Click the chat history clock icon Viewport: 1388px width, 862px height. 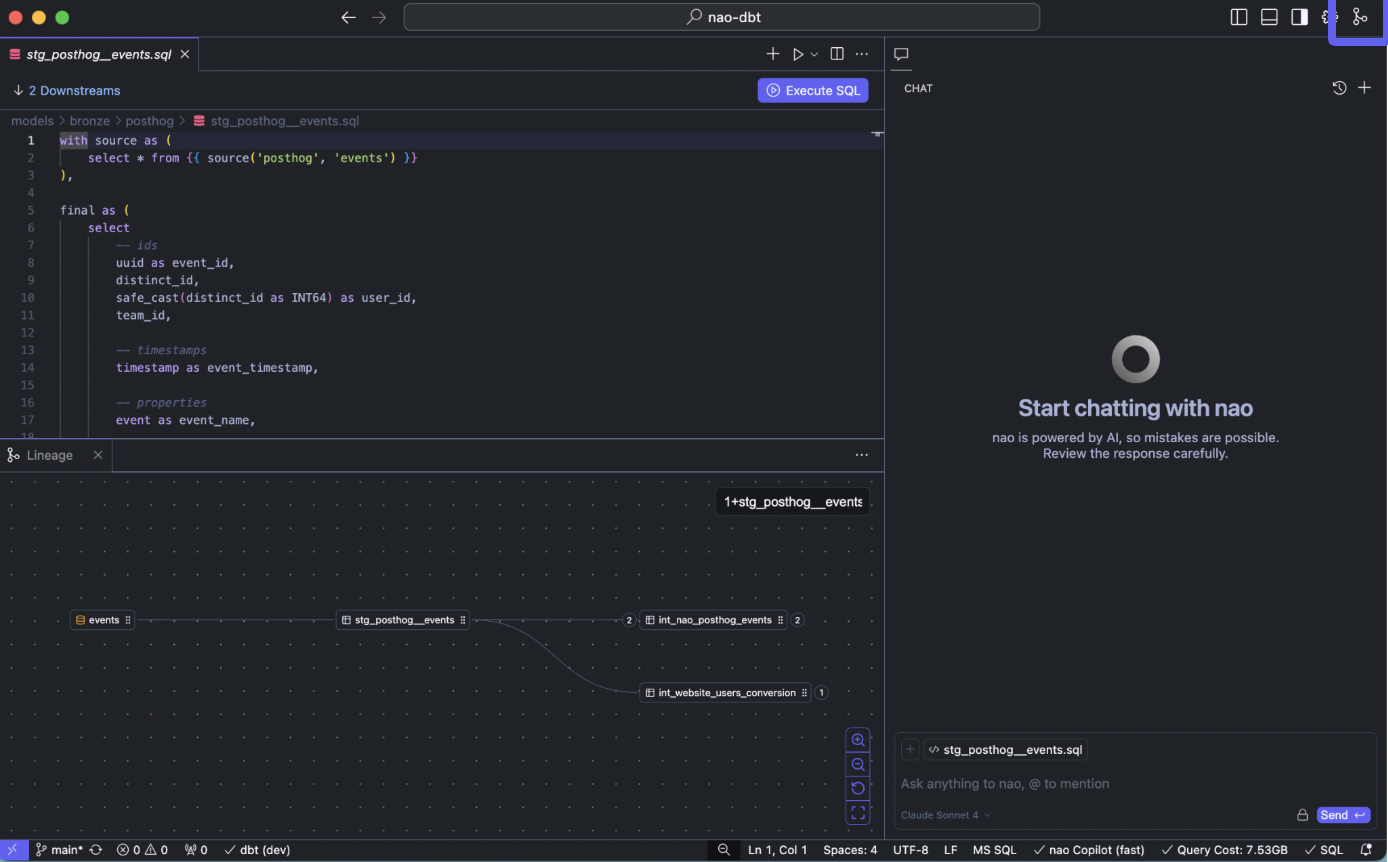coord(1339,88)
